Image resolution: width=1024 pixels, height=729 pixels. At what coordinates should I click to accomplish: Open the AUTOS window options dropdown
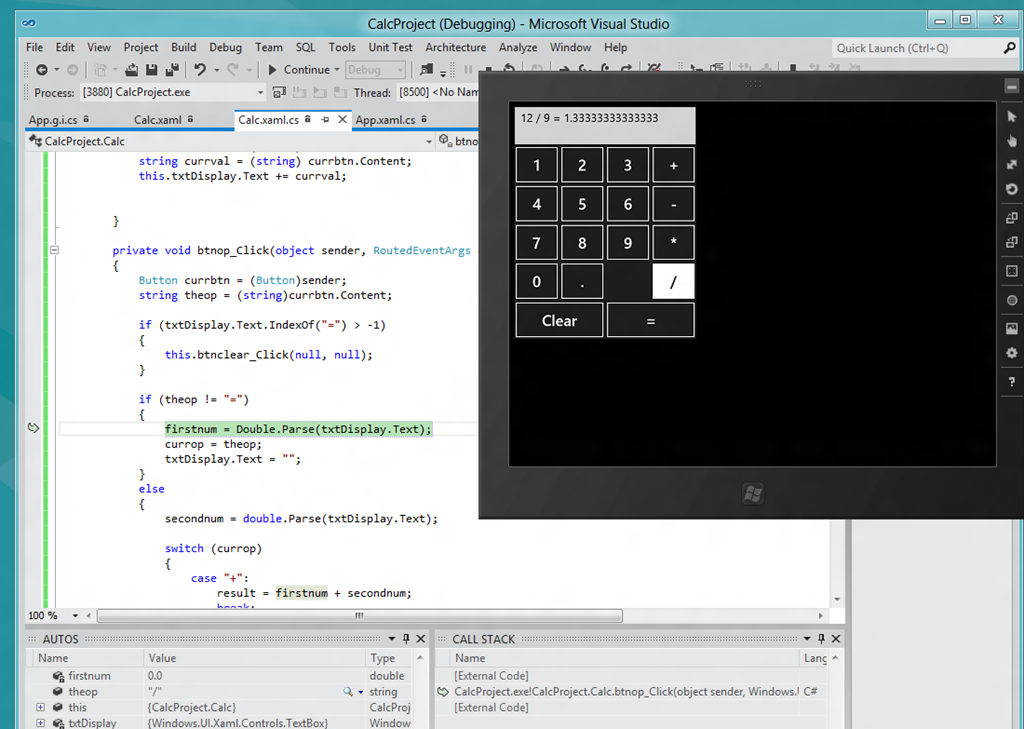pos(392,639)
